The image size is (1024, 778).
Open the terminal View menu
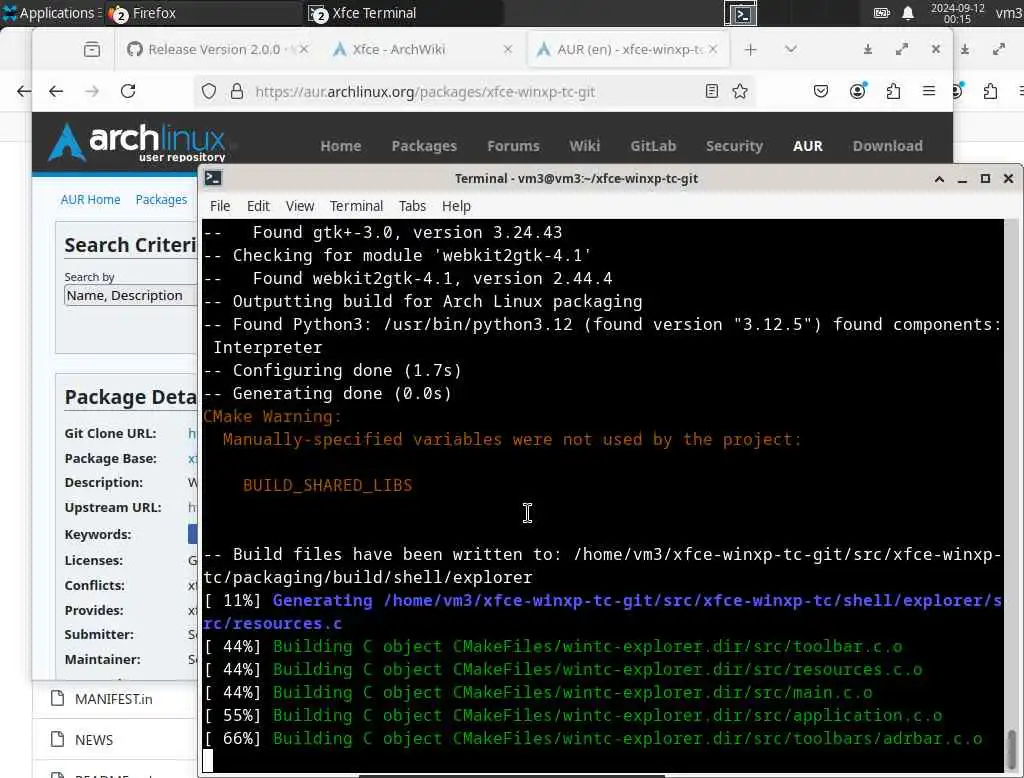[300, 206]
